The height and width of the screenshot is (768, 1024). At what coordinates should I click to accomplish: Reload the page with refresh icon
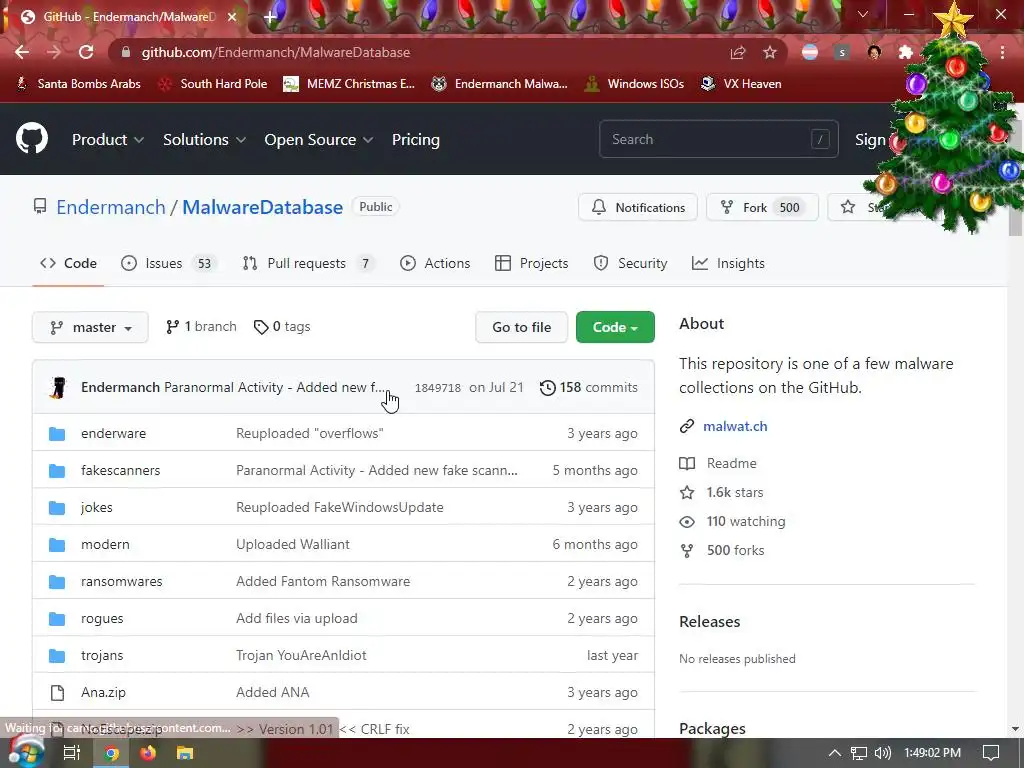86,52
